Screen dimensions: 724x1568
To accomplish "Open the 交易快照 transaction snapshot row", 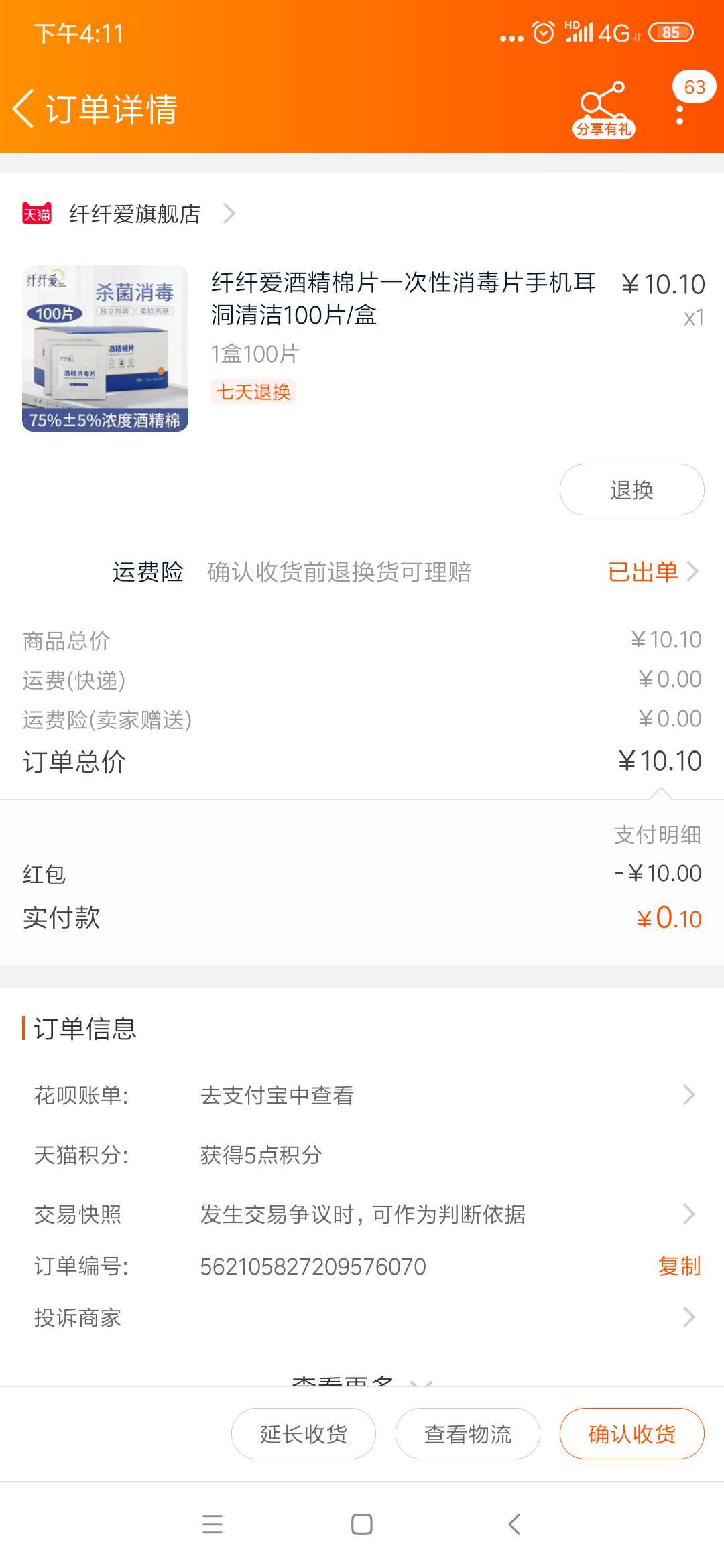I will coord(362,1214).
